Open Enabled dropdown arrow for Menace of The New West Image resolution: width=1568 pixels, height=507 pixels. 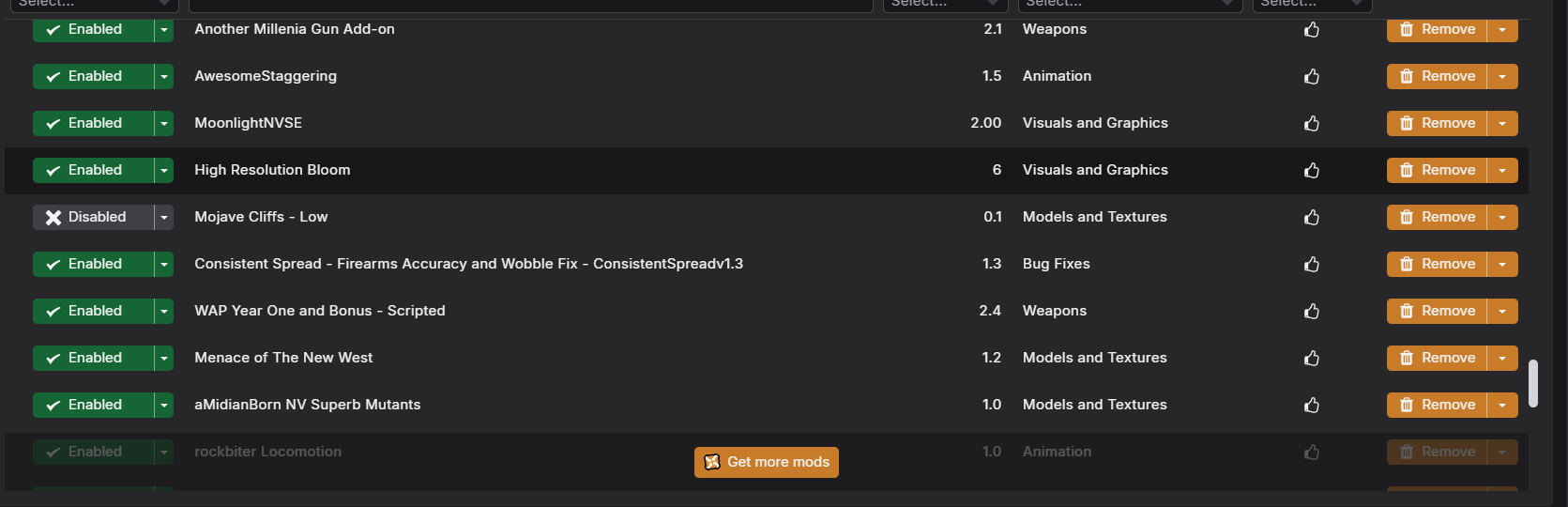tap(164, 358)
